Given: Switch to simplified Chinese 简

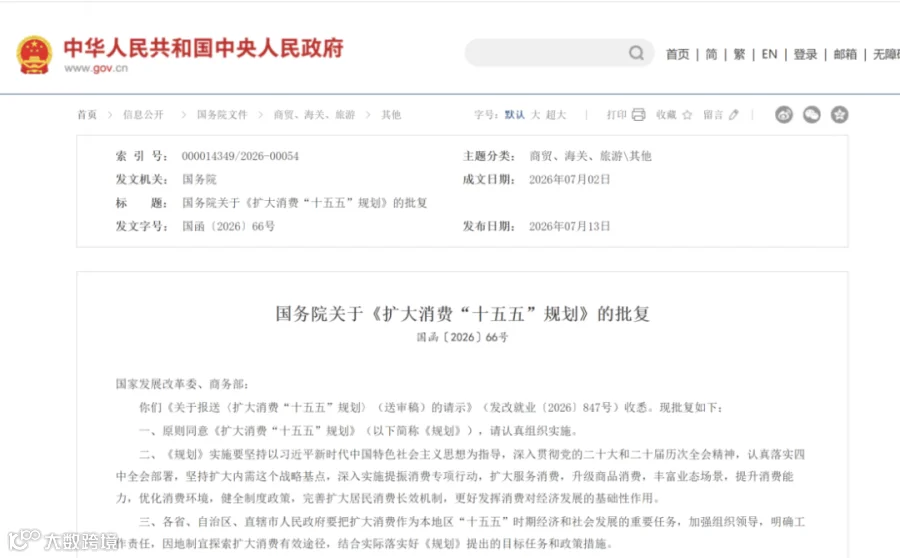Looking at the screenshot, I should click(x=711, y=54).
